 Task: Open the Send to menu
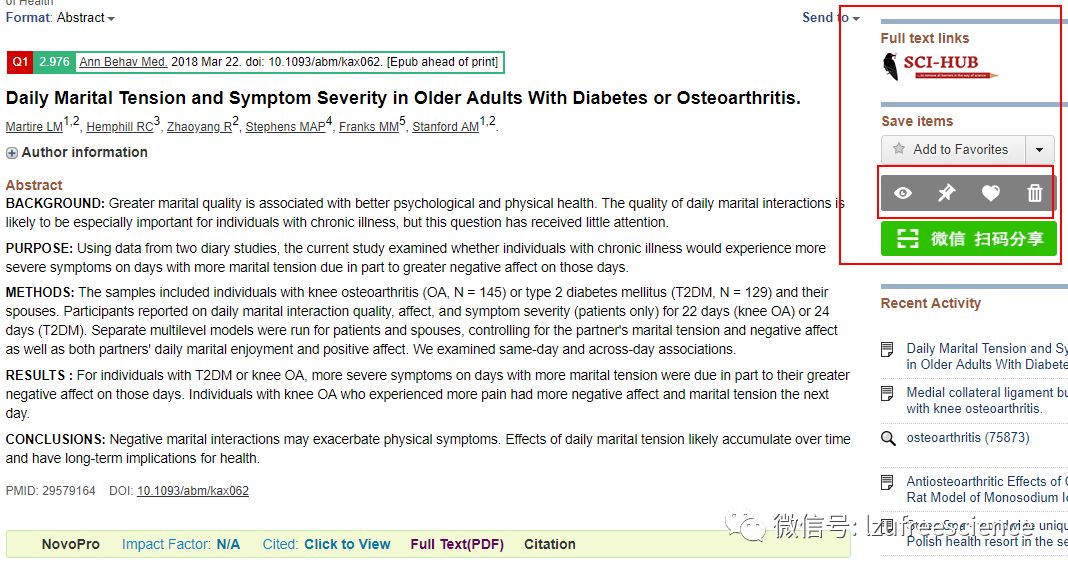[x=830, y=18]
